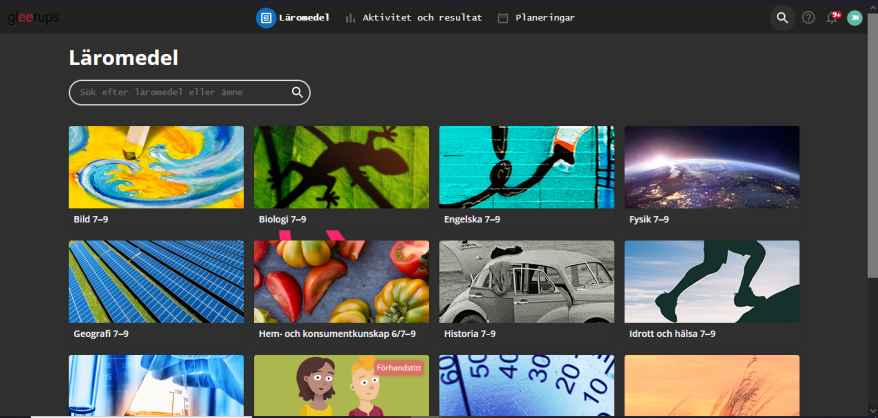The width and height of the screenshot is (878, 418).
Task: Open the notifications bell
Action: coord(832,17)
